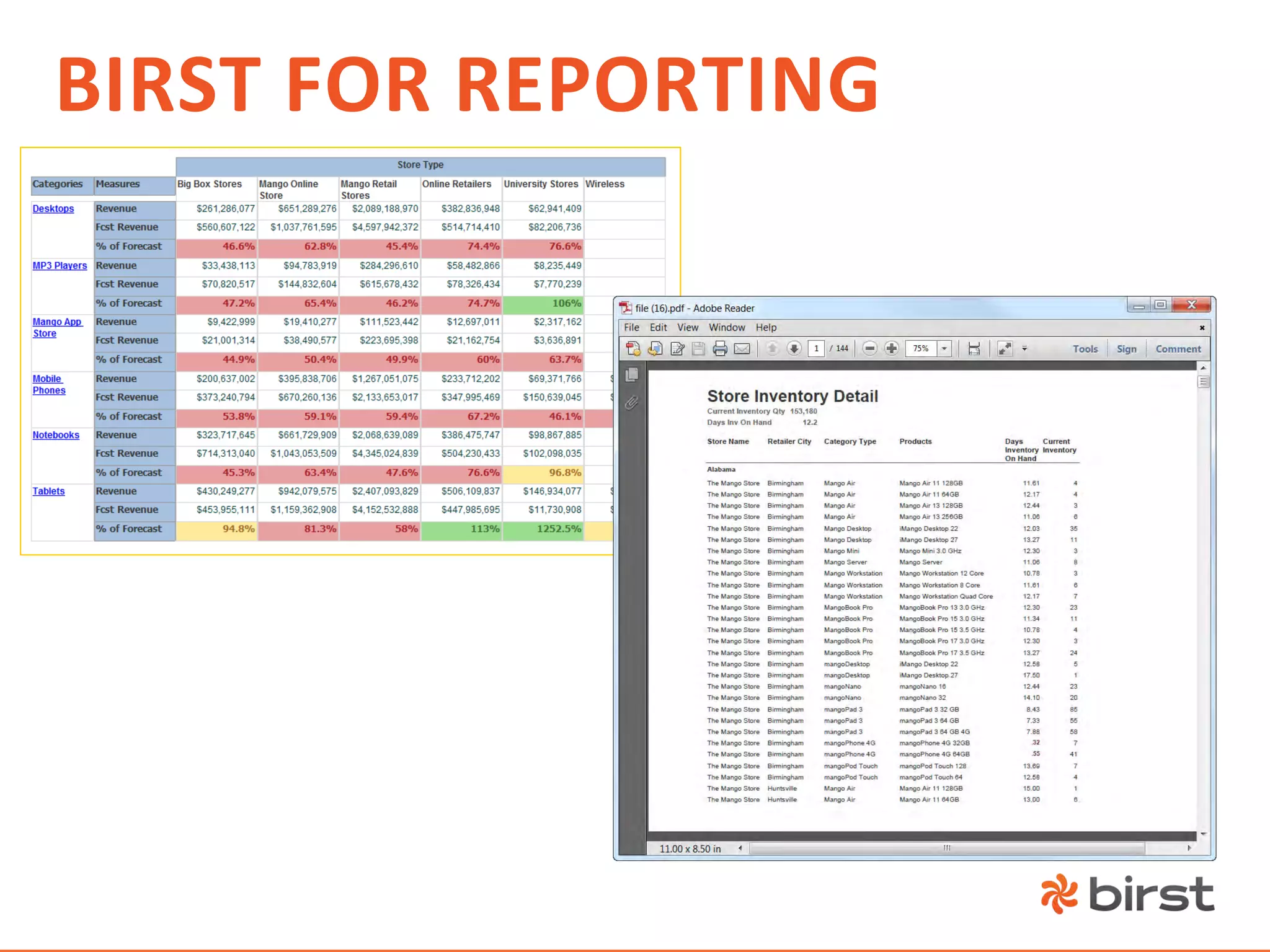Image resolution: width=1270 pixels, height=952 pixels.
Task: Click the vertical scrollbar thumb in PDF viewer
Action: pyautogui.click(x=1203, y=382)
